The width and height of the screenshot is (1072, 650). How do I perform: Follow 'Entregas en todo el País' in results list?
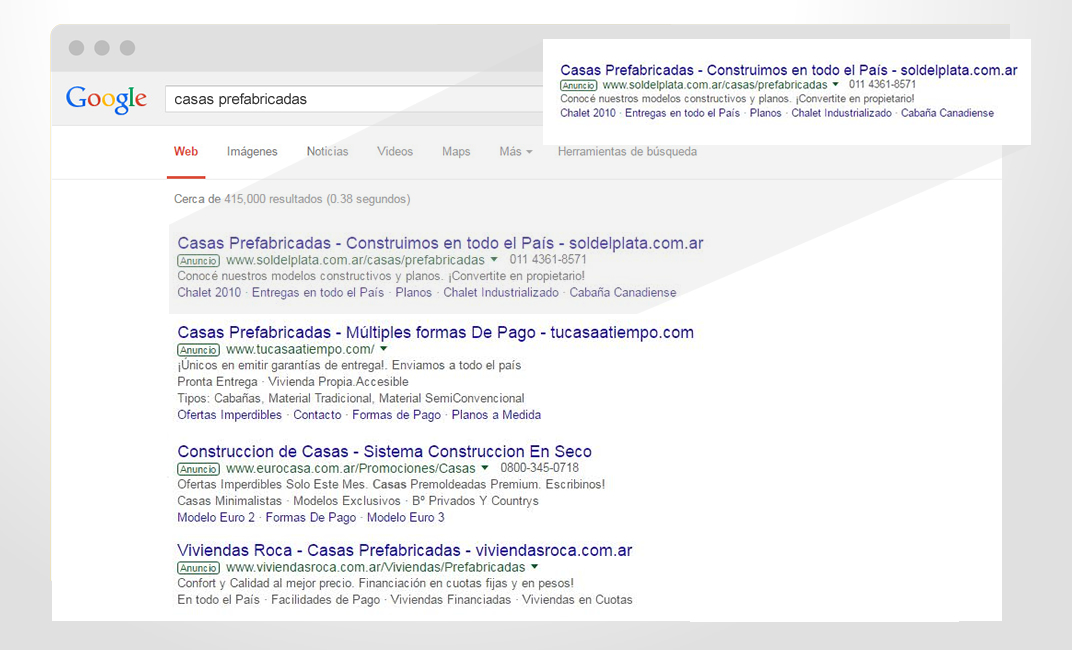pos(318,293)
